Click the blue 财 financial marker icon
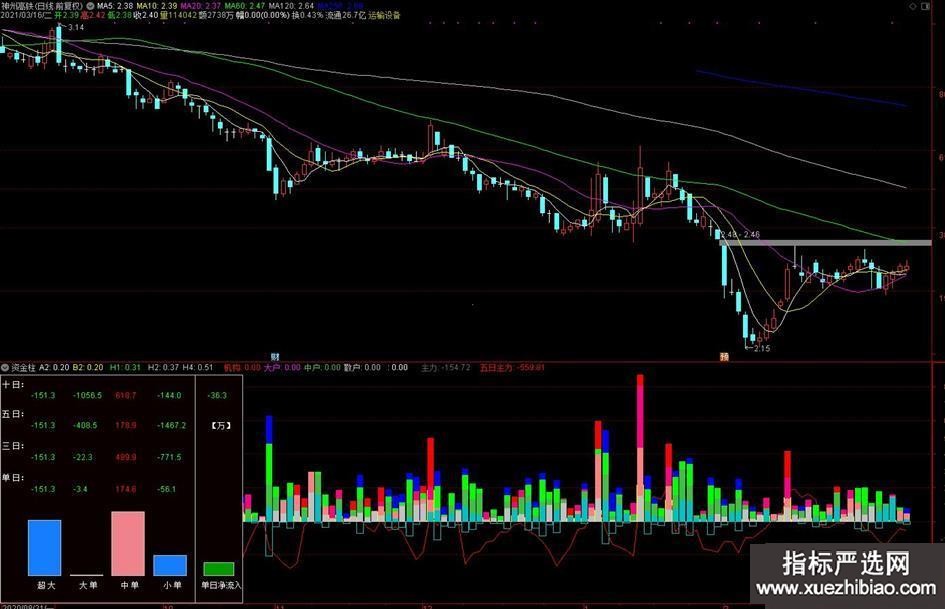This screenshot has height=609, width=945. (275, 355)
